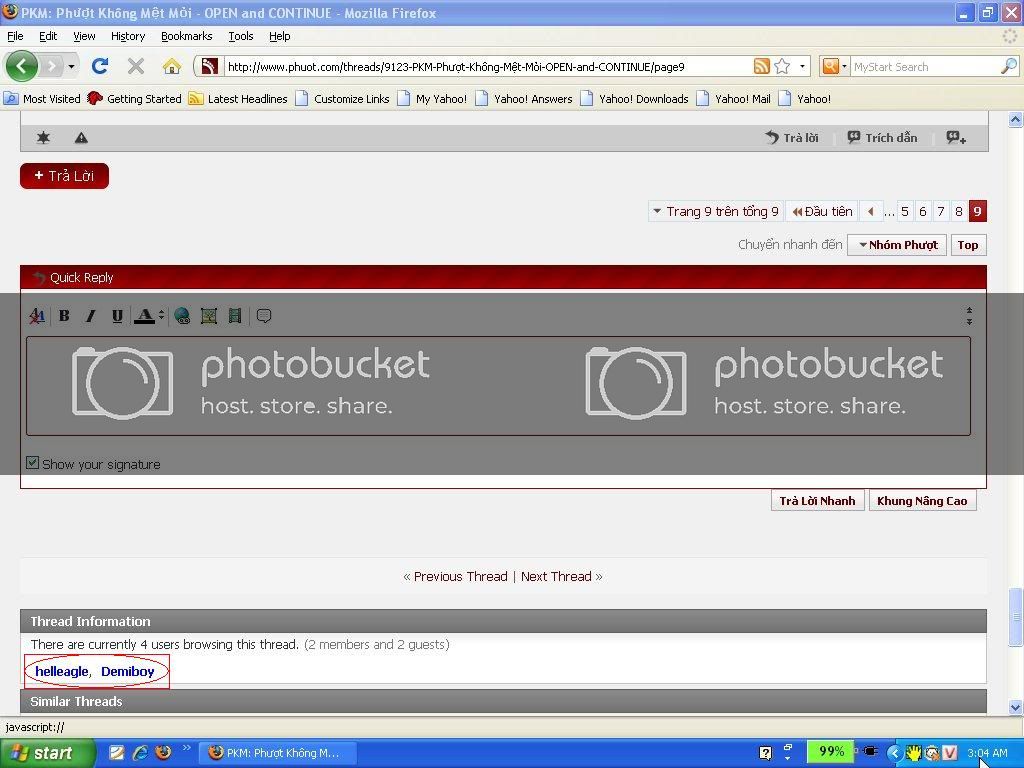Click the Đầu tiên first page link
This screenshot has height=768, width=1024.
[x=822, y=211]
